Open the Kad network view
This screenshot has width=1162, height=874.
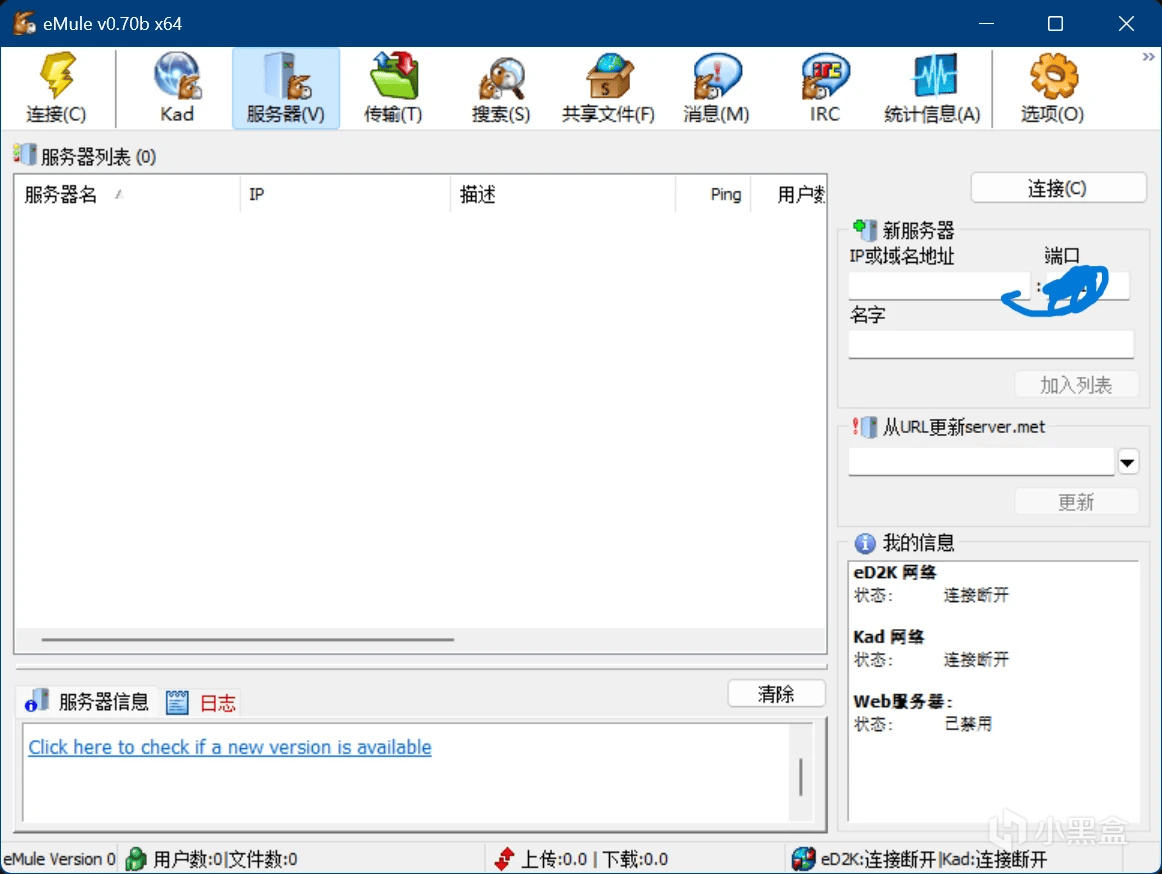177,87
